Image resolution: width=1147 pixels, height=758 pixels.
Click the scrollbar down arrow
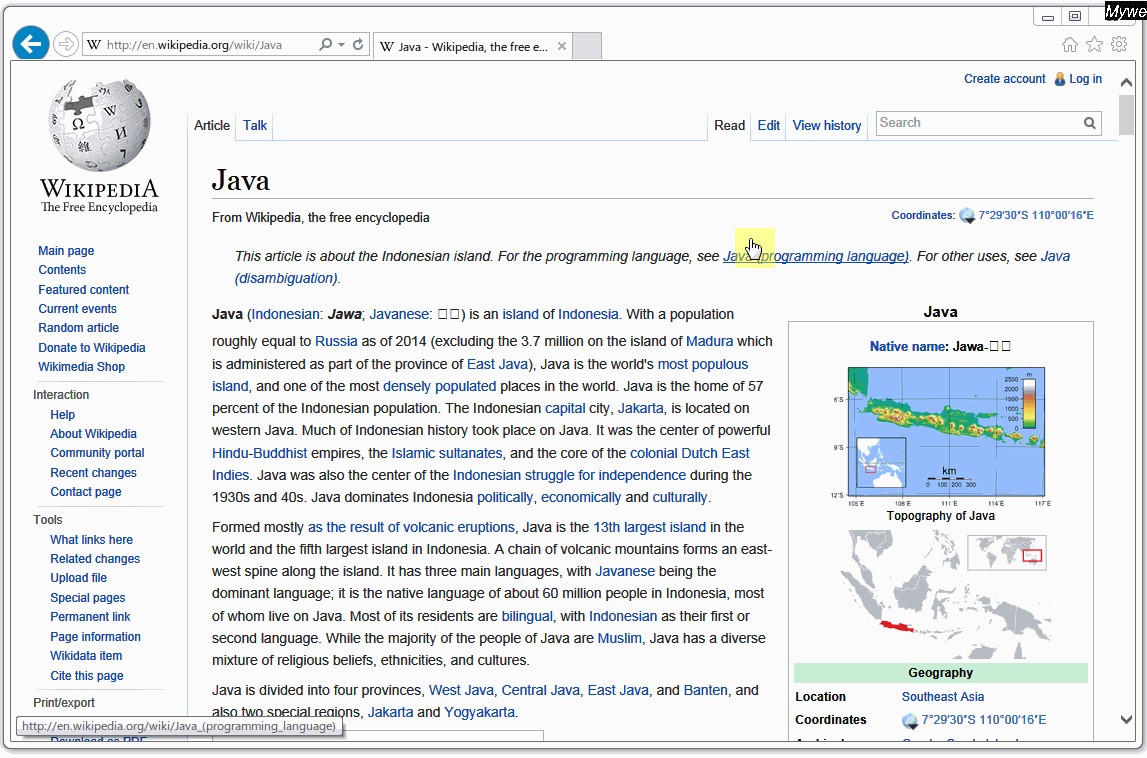tap(1126, 719)
